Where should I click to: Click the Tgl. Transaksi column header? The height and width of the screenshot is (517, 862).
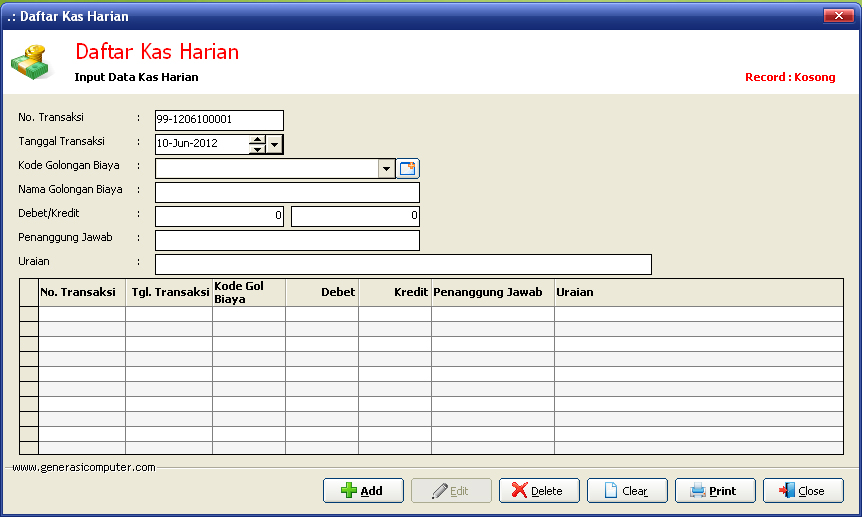tap(169, 292)
